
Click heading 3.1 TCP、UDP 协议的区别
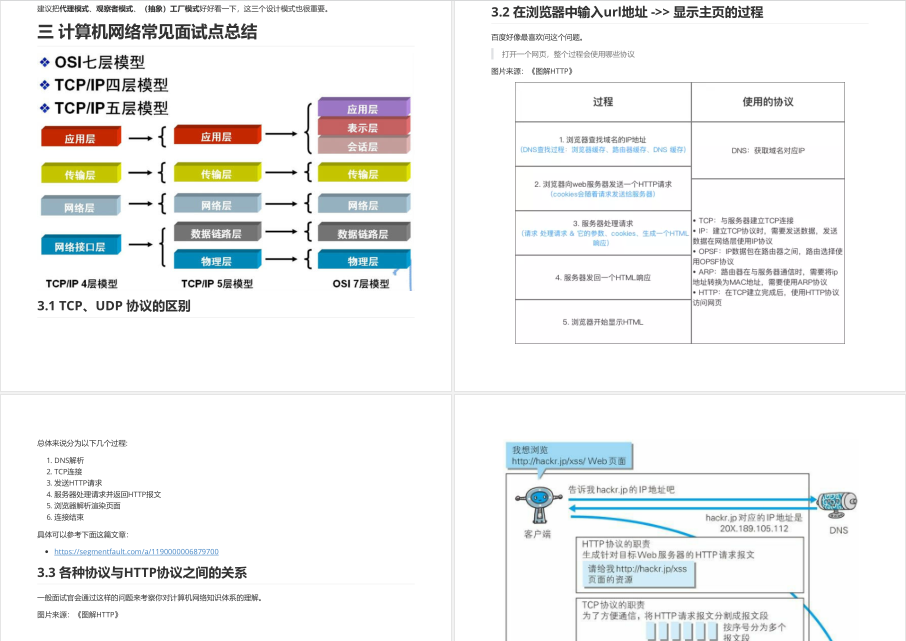(114, 306)
